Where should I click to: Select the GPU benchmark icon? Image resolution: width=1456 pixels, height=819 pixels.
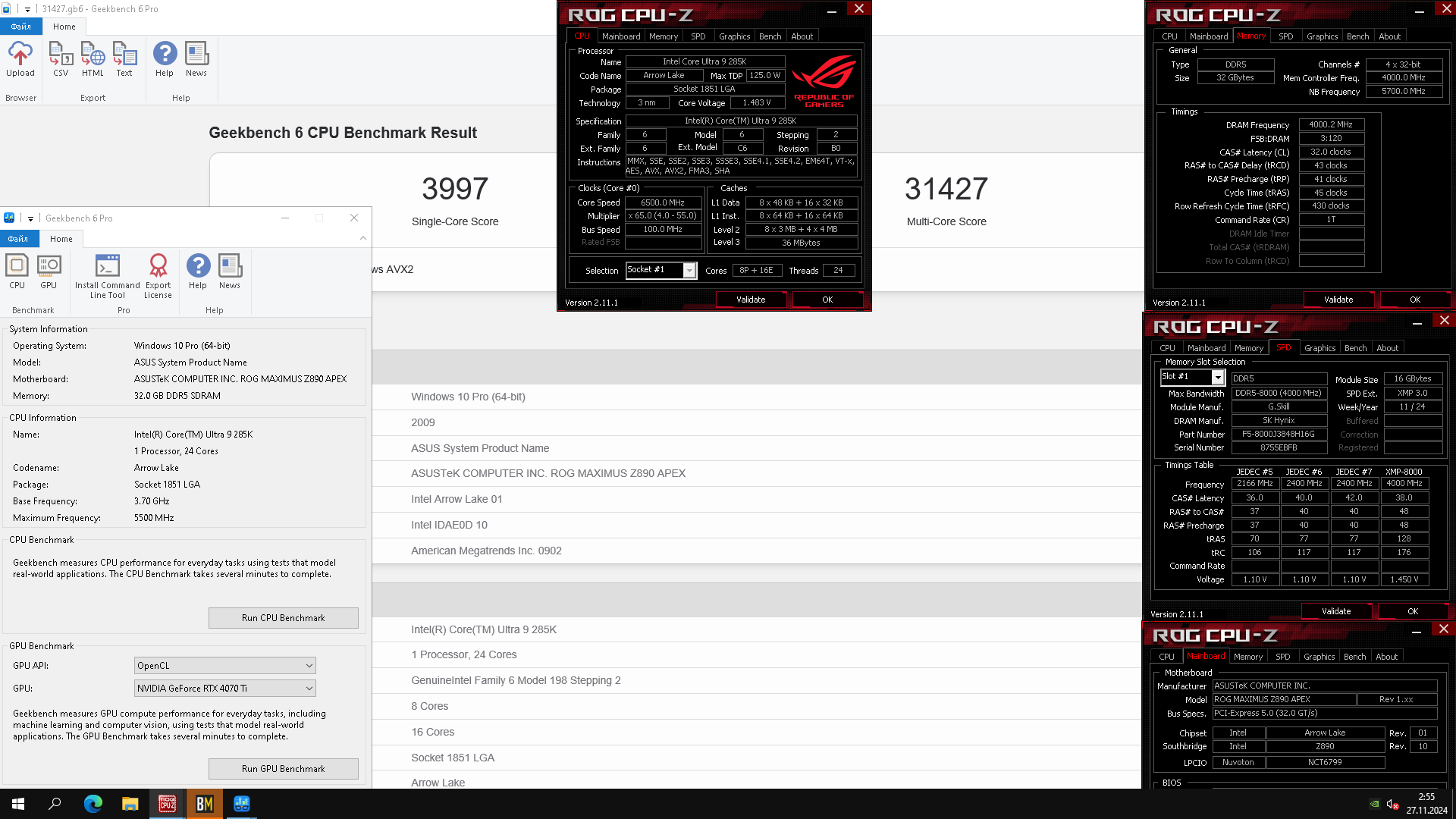(49, 271)
